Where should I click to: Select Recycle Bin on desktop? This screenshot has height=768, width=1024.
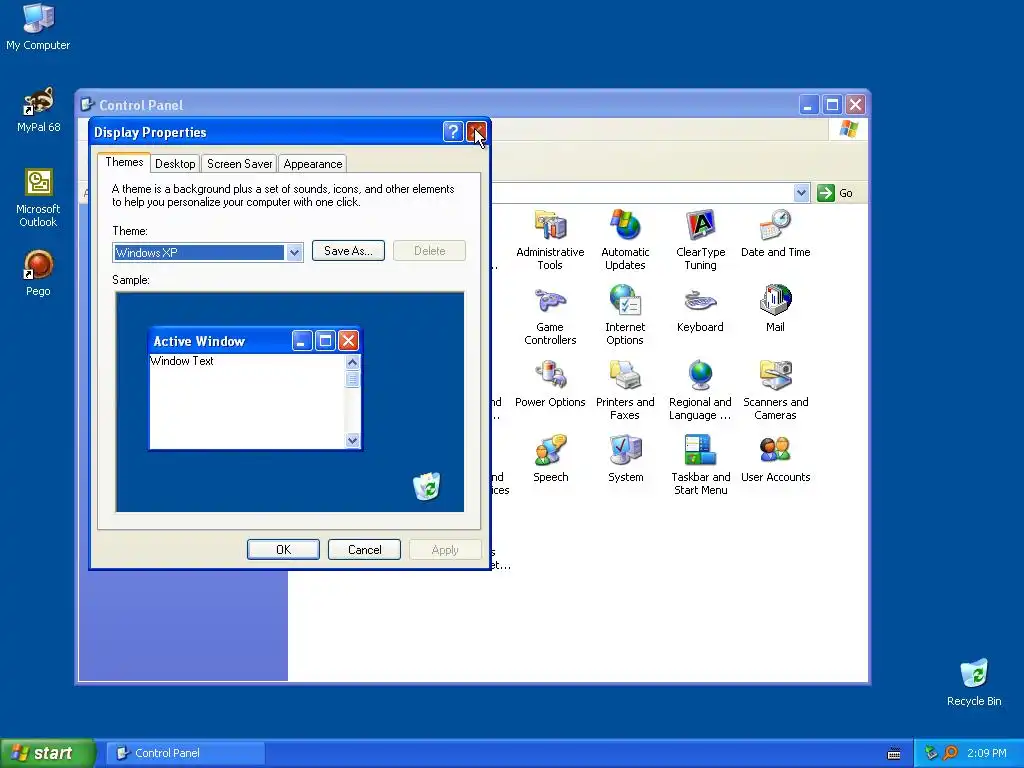974,682
